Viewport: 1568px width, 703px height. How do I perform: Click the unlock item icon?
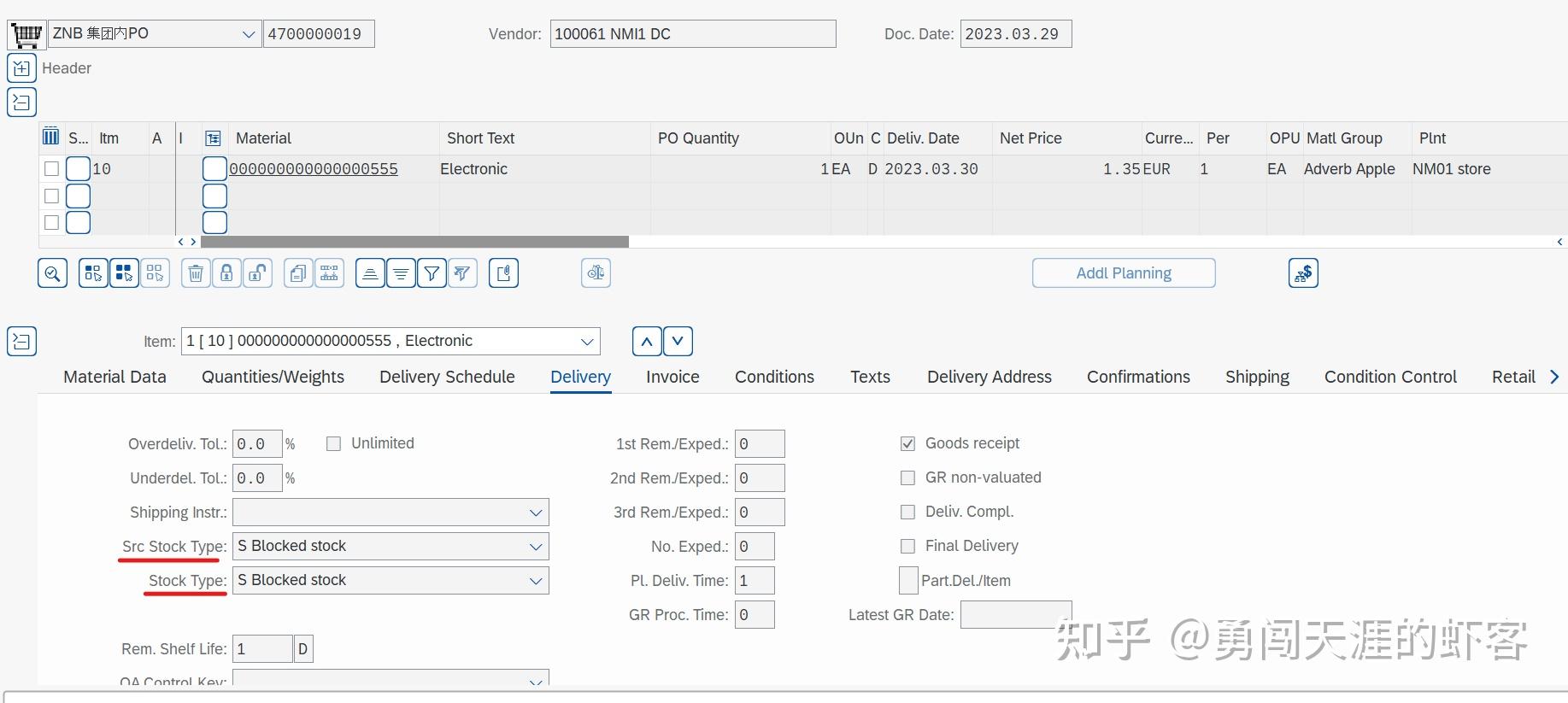point(257,273)
